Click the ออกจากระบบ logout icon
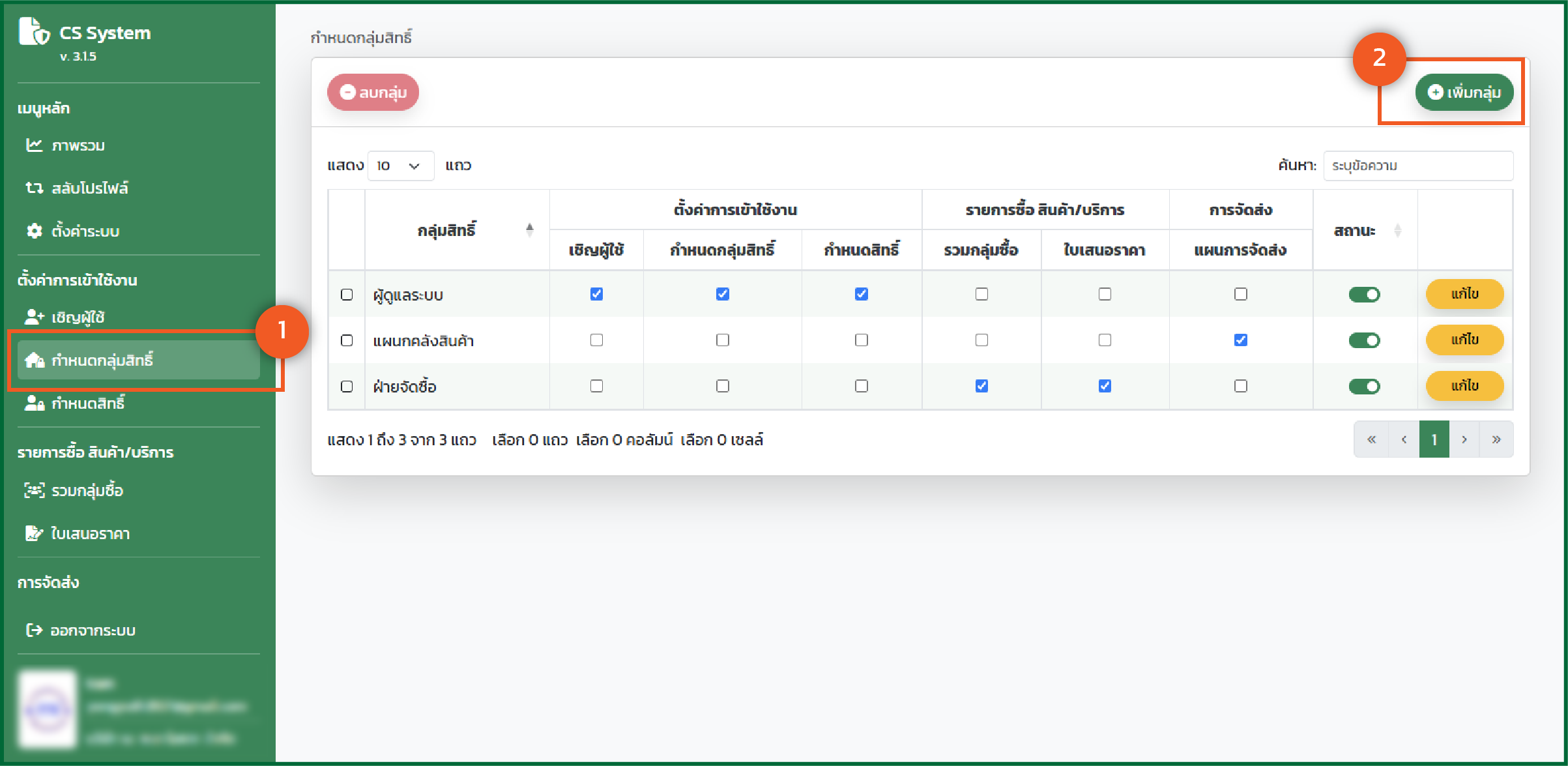1568x766 pixels. click(x=34, y=630)
